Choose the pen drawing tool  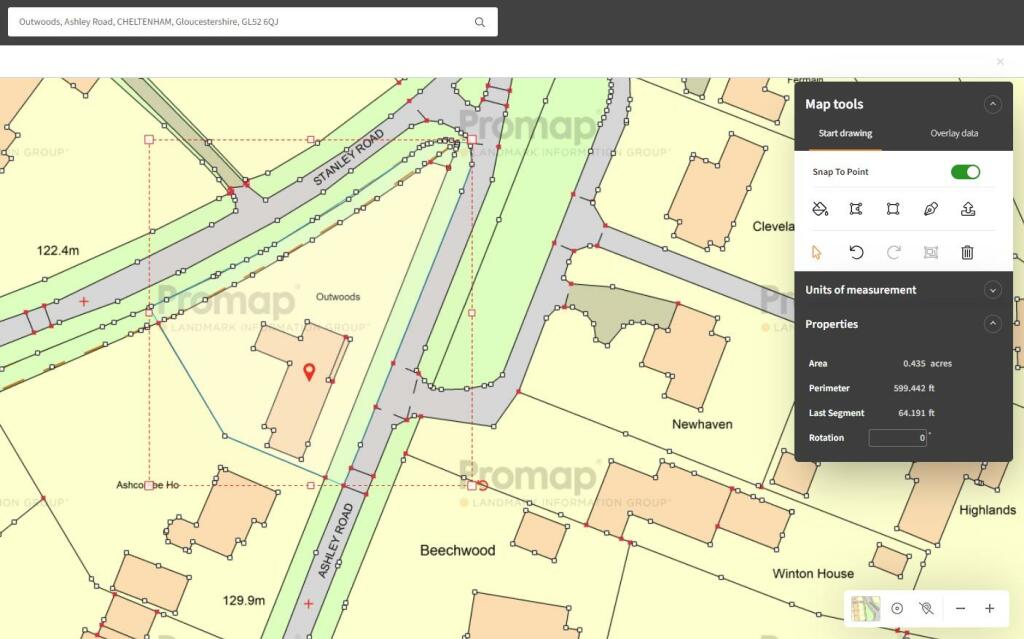[930, 209]
